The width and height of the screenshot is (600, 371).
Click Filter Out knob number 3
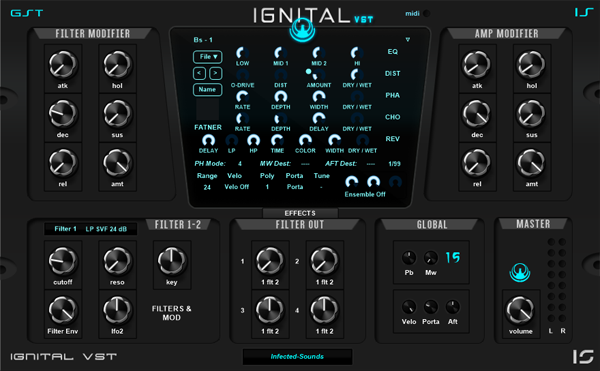(x=270, y=310)
